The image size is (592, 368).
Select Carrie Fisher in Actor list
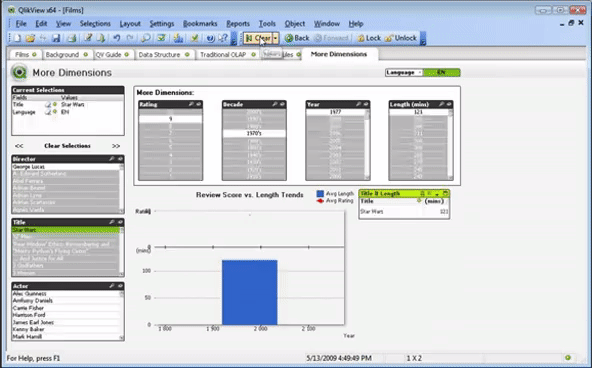[66, 308]
